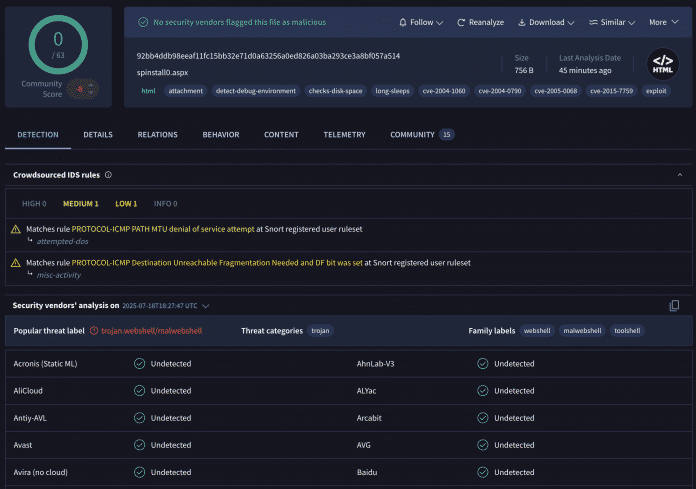The width and height of the screenshot is (696, 489).
Task: Click the file hash text
Action: click(x=268, y=56)
